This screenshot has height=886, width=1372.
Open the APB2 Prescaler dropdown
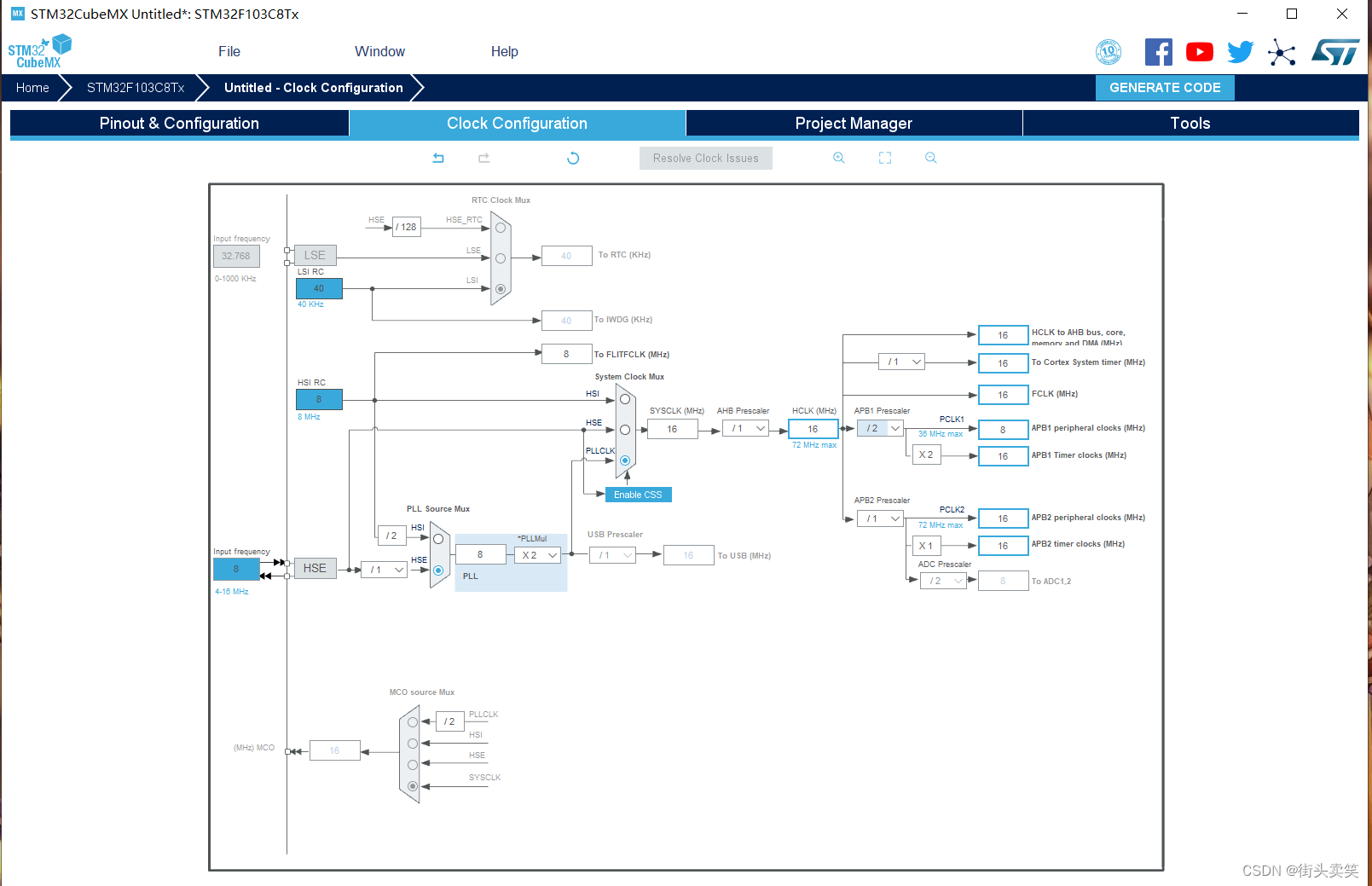[880, 518]
